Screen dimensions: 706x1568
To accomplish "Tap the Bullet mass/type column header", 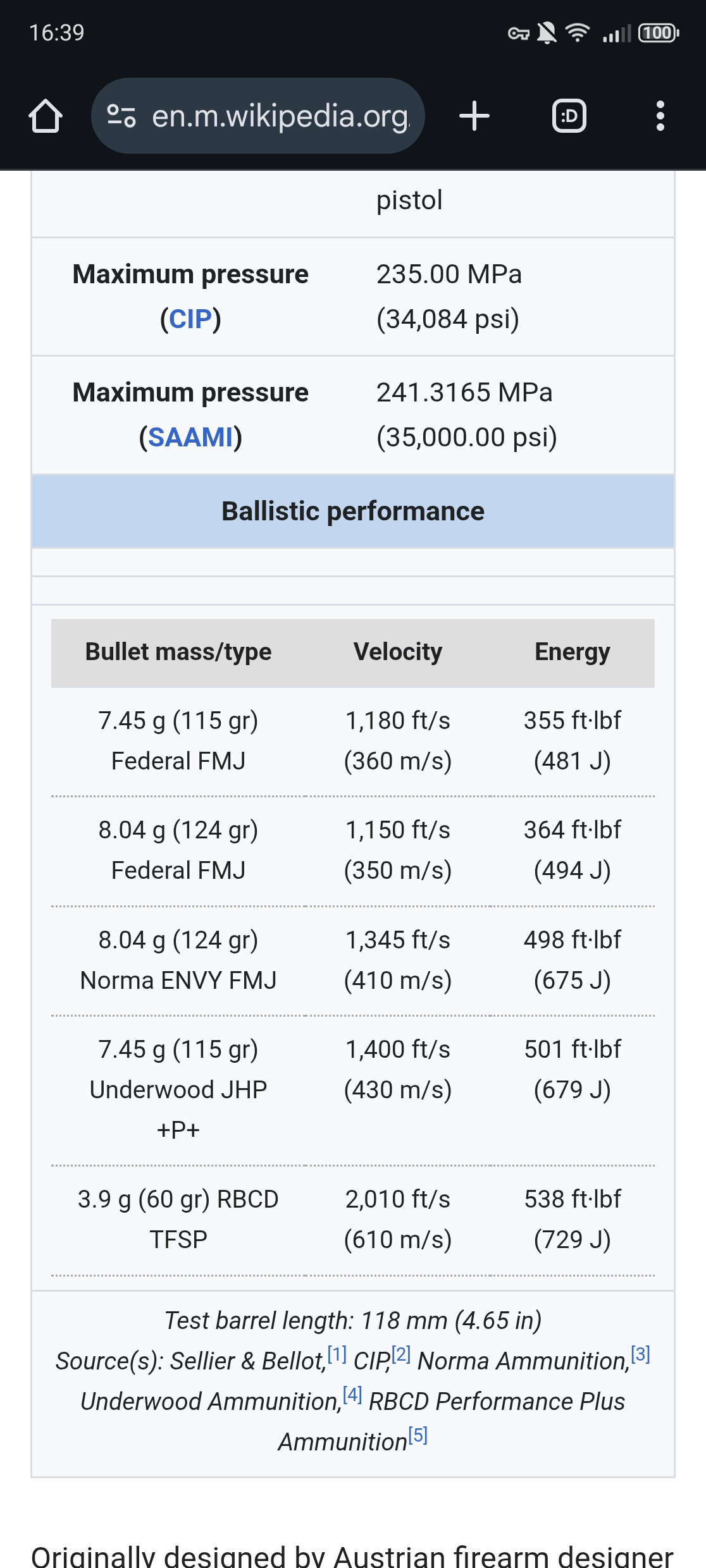I will point(178,652).
